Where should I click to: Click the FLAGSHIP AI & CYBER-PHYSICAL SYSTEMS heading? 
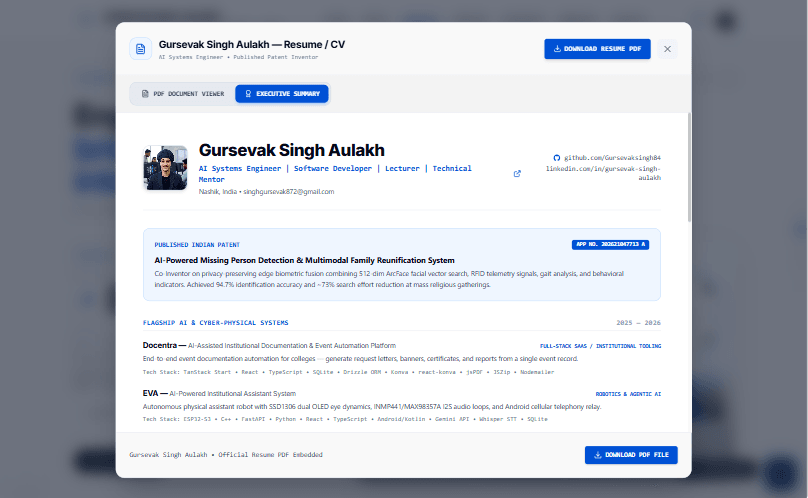(215, 323)
